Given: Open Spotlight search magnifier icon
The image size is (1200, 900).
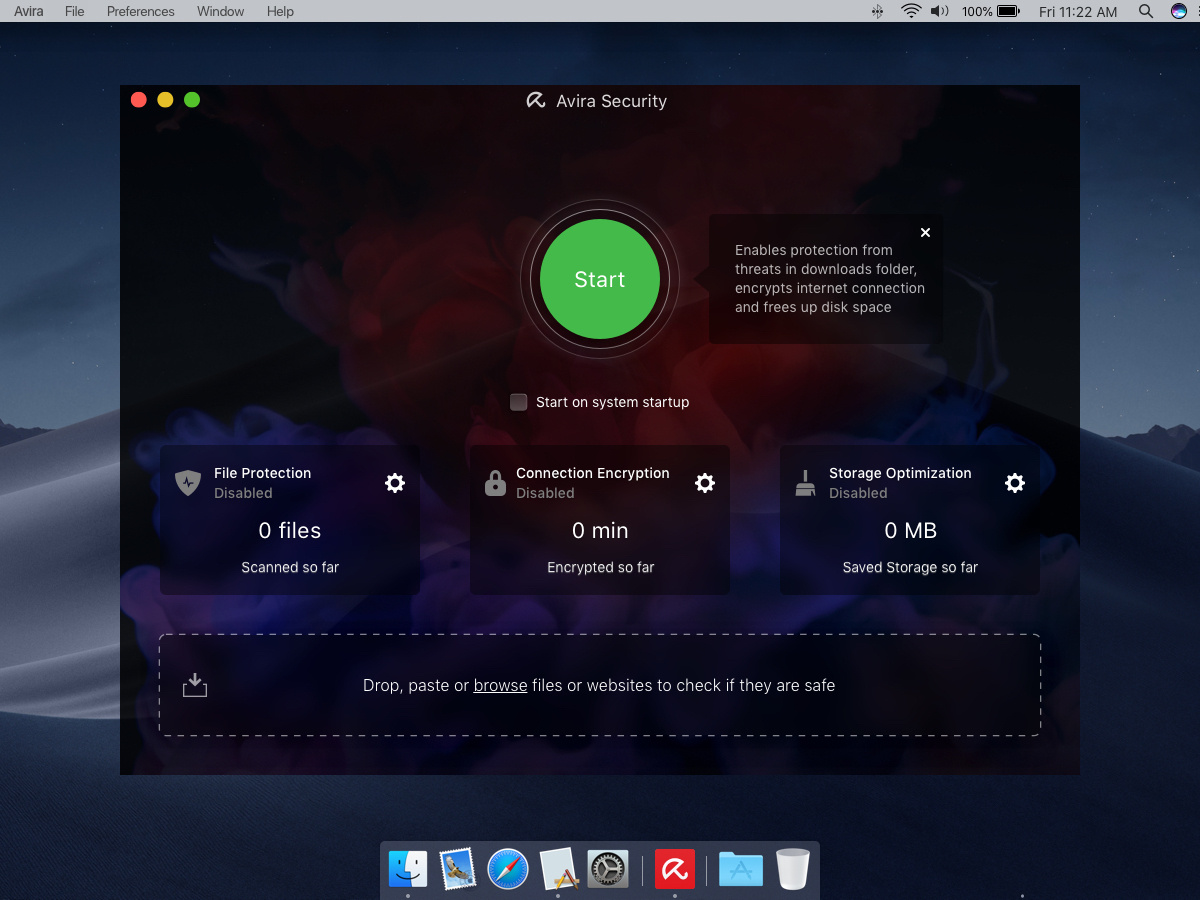Looking at the screenshot, I should pos(1146,11).
